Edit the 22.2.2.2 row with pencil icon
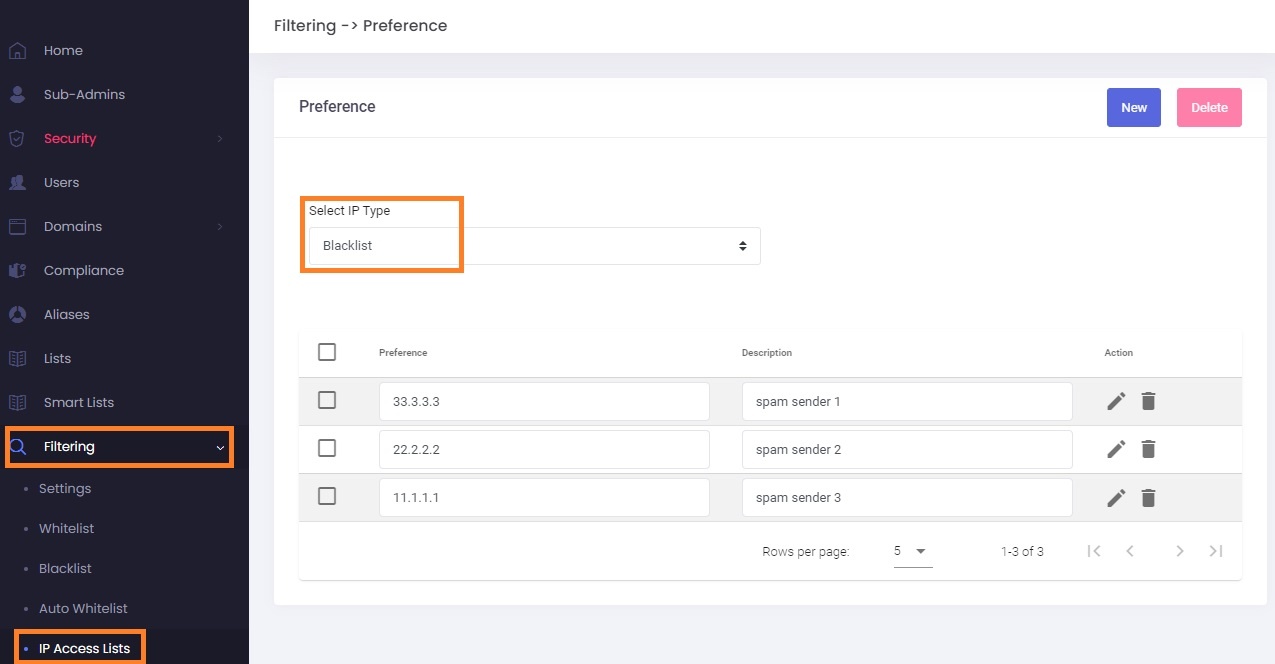Screen dimensions: 1275x664 pos(1116,449)
